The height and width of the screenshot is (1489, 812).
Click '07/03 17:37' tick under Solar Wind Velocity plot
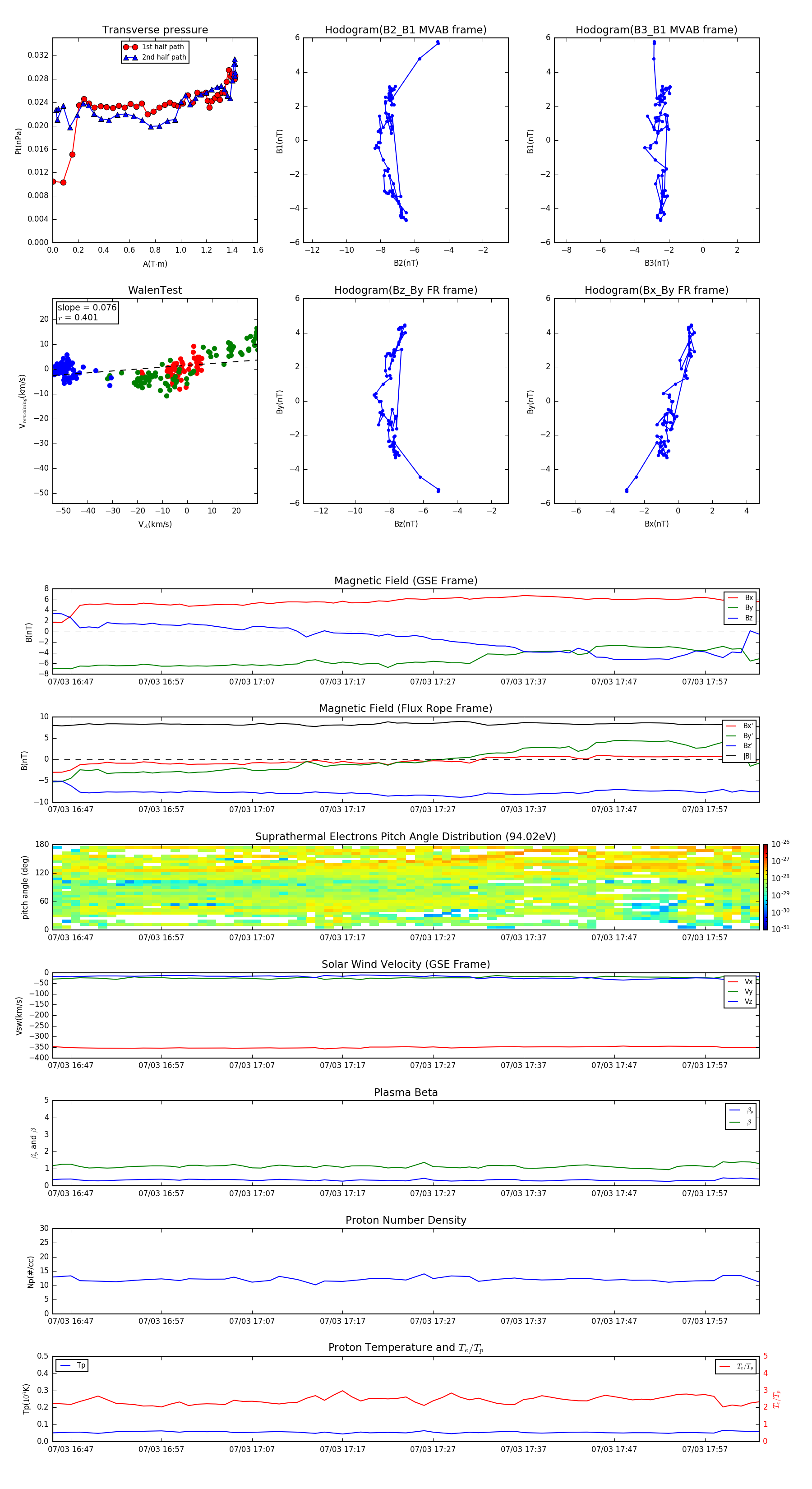523,1065
